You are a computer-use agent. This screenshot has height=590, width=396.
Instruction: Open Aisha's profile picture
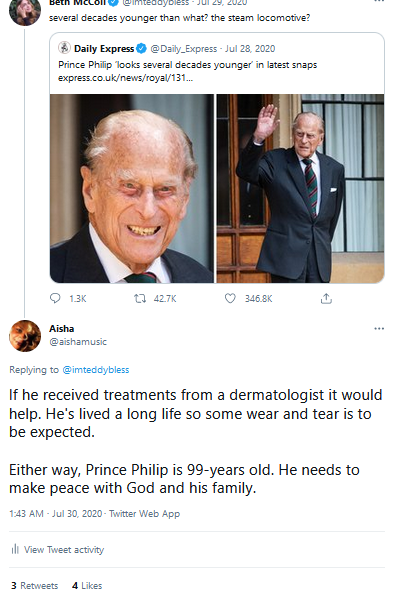click(25, 336)
